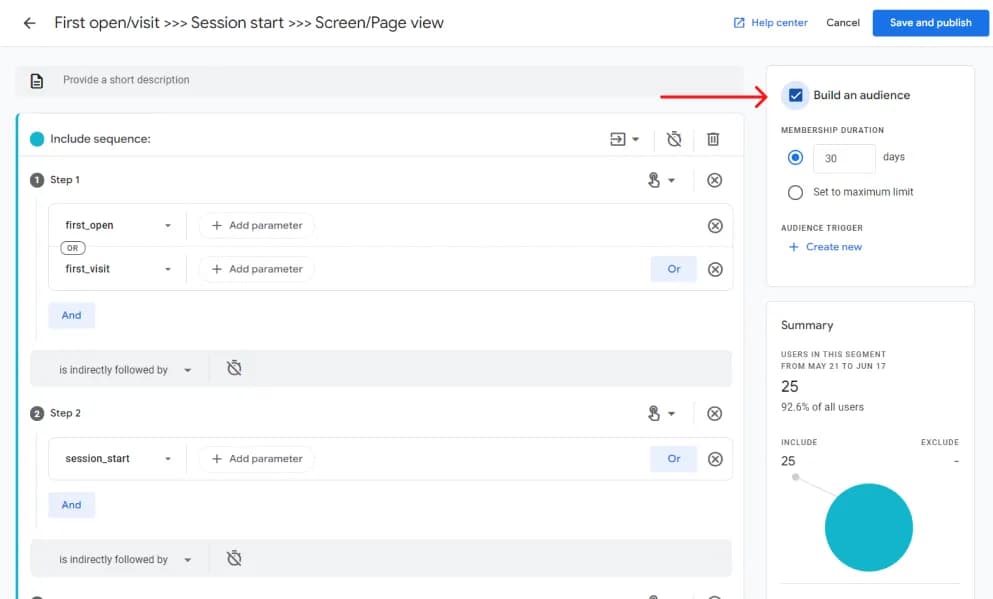This screenshot has height=599, width=993.
Task: Click And button under Step 1
Action: click(72, 315)
